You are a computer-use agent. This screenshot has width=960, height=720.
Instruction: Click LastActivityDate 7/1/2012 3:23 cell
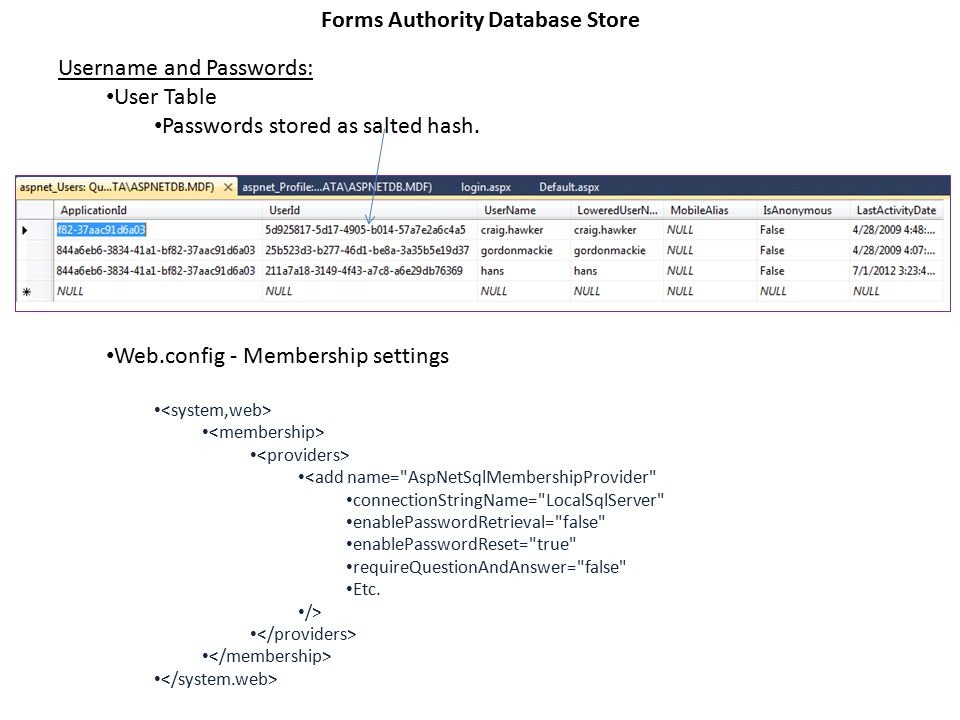894,271
